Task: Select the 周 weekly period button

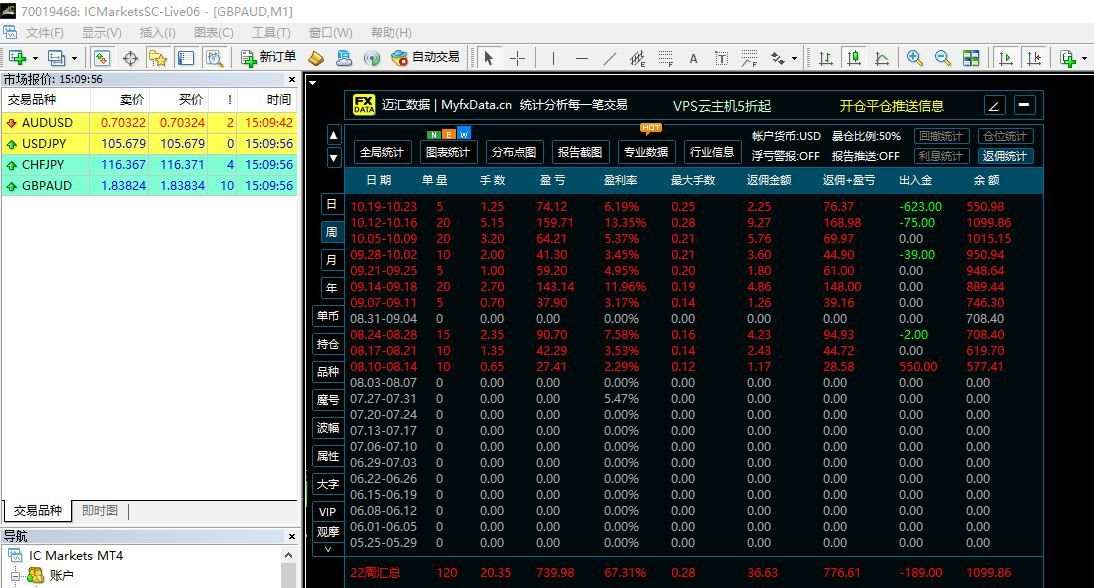Action: pos(331,232)
